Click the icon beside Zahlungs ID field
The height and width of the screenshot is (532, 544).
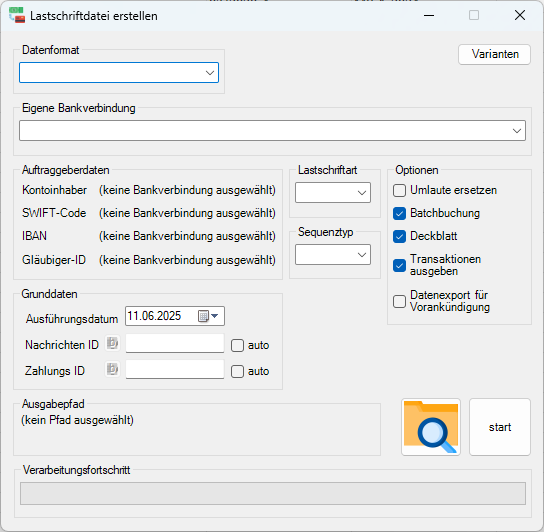point(112,369)
